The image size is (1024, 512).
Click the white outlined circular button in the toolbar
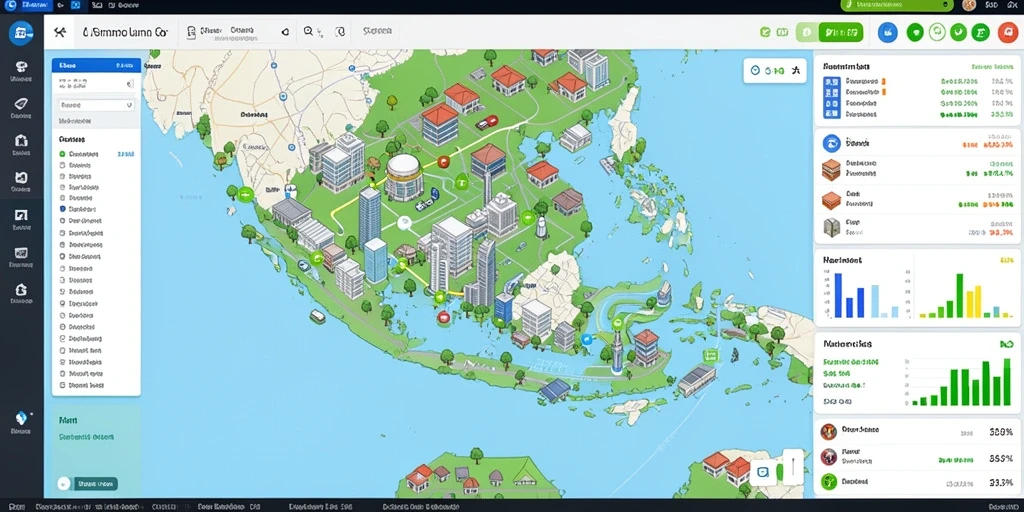click(x=937, y=32)
